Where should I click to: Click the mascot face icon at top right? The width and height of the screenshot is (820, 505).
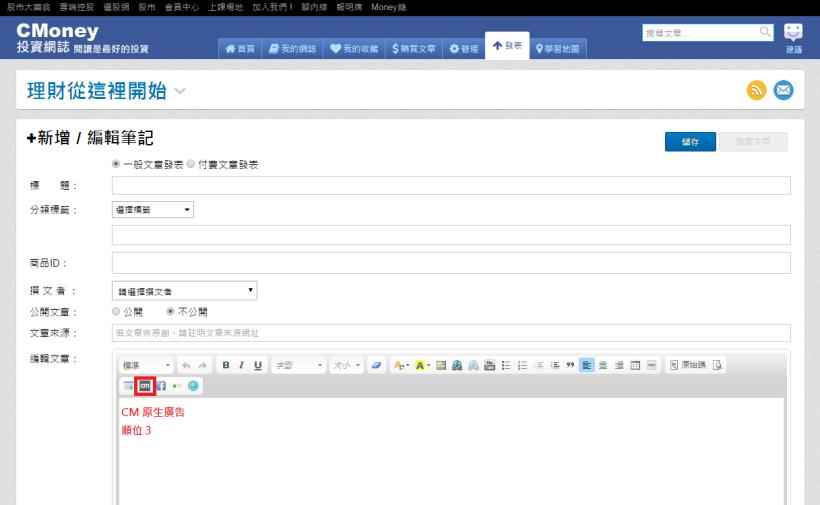[x=793, y=32]
